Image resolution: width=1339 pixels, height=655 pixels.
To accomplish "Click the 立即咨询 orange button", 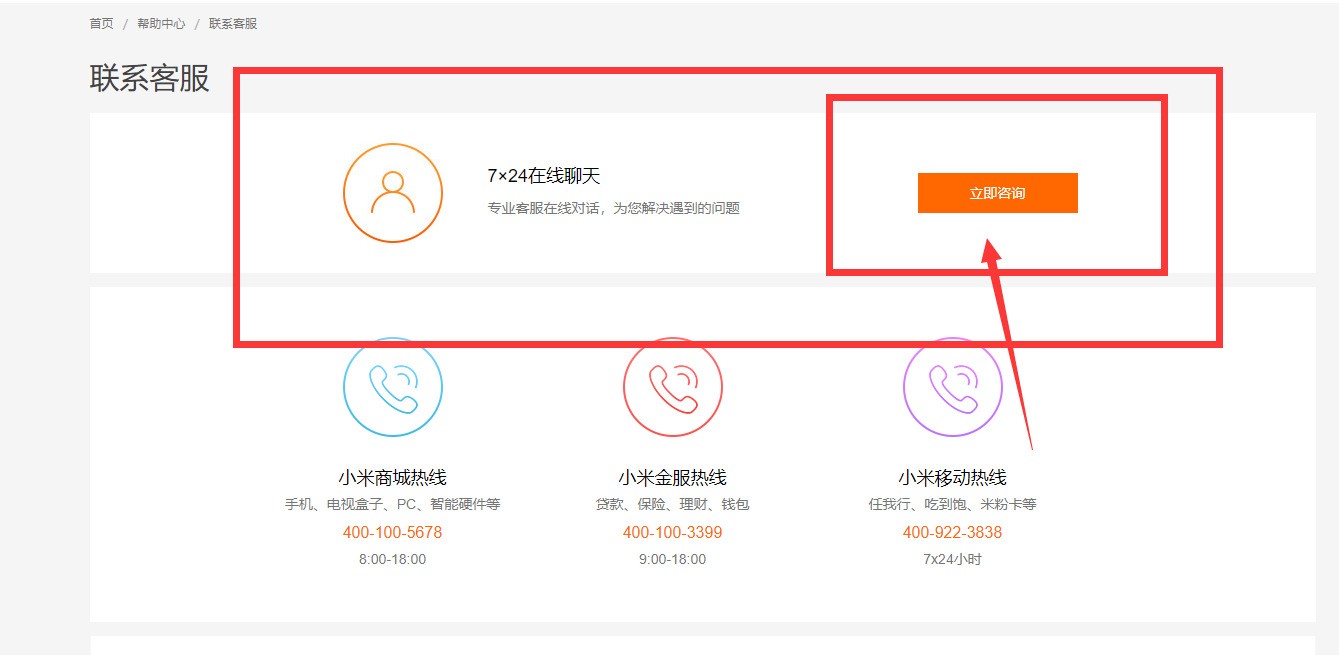I will [x=997, y=193].
